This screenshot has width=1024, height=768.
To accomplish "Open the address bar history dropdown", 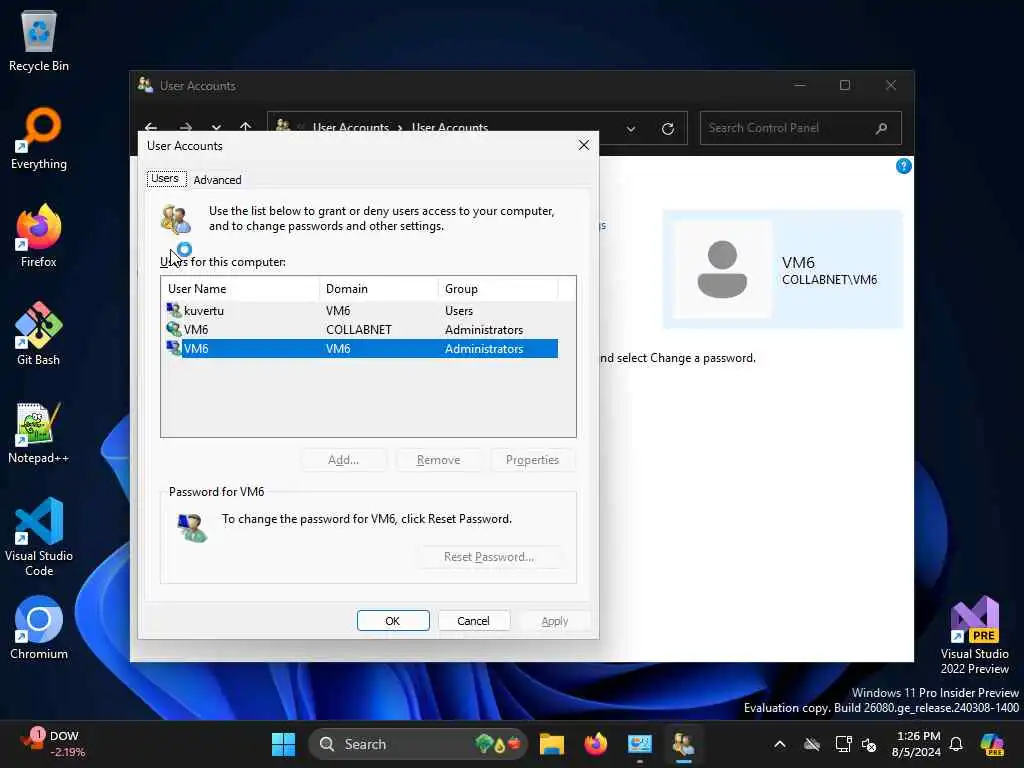I will (x=631, y=129).
